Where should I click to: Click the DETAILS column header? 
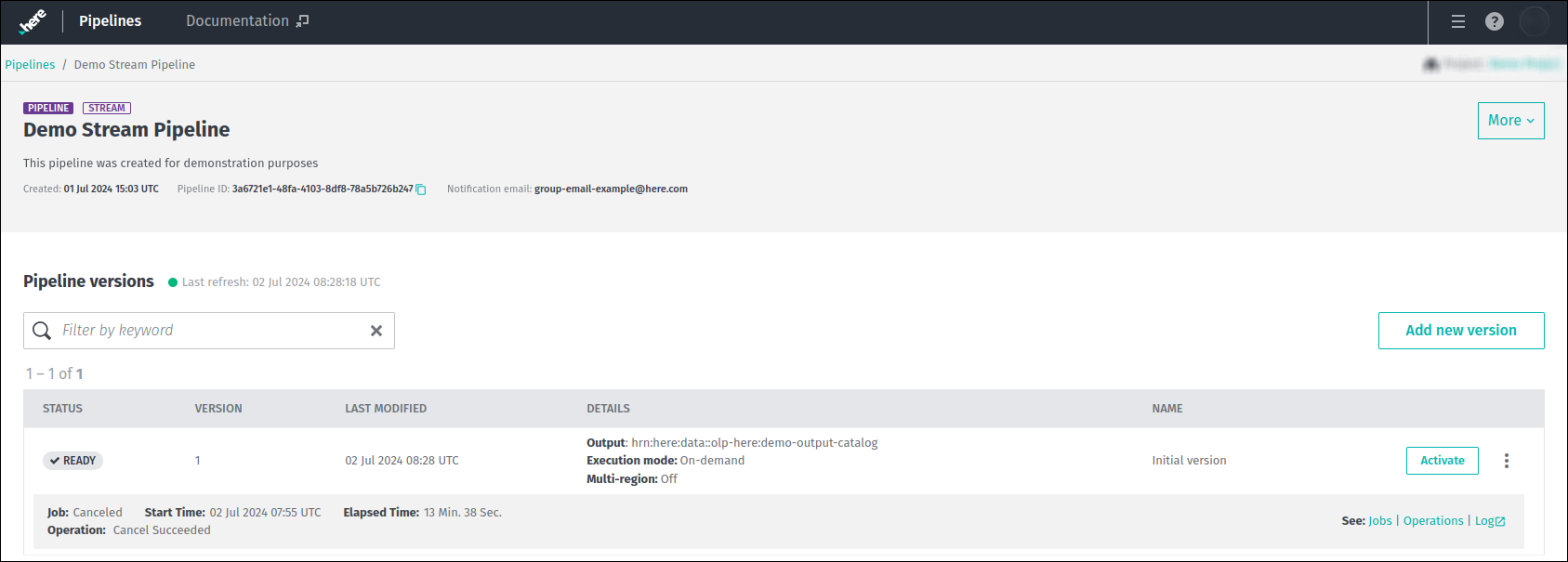coord(608,409)
